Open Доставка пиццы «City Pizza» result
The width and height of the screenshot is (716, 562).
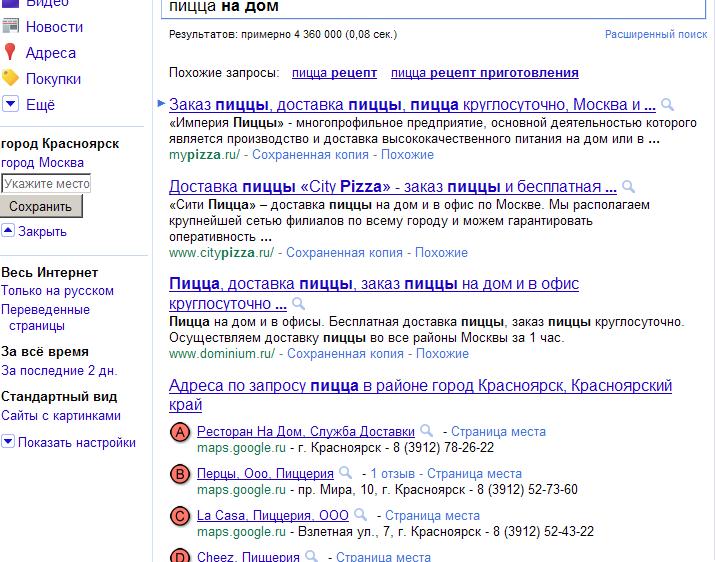click(x=393, y=186)
